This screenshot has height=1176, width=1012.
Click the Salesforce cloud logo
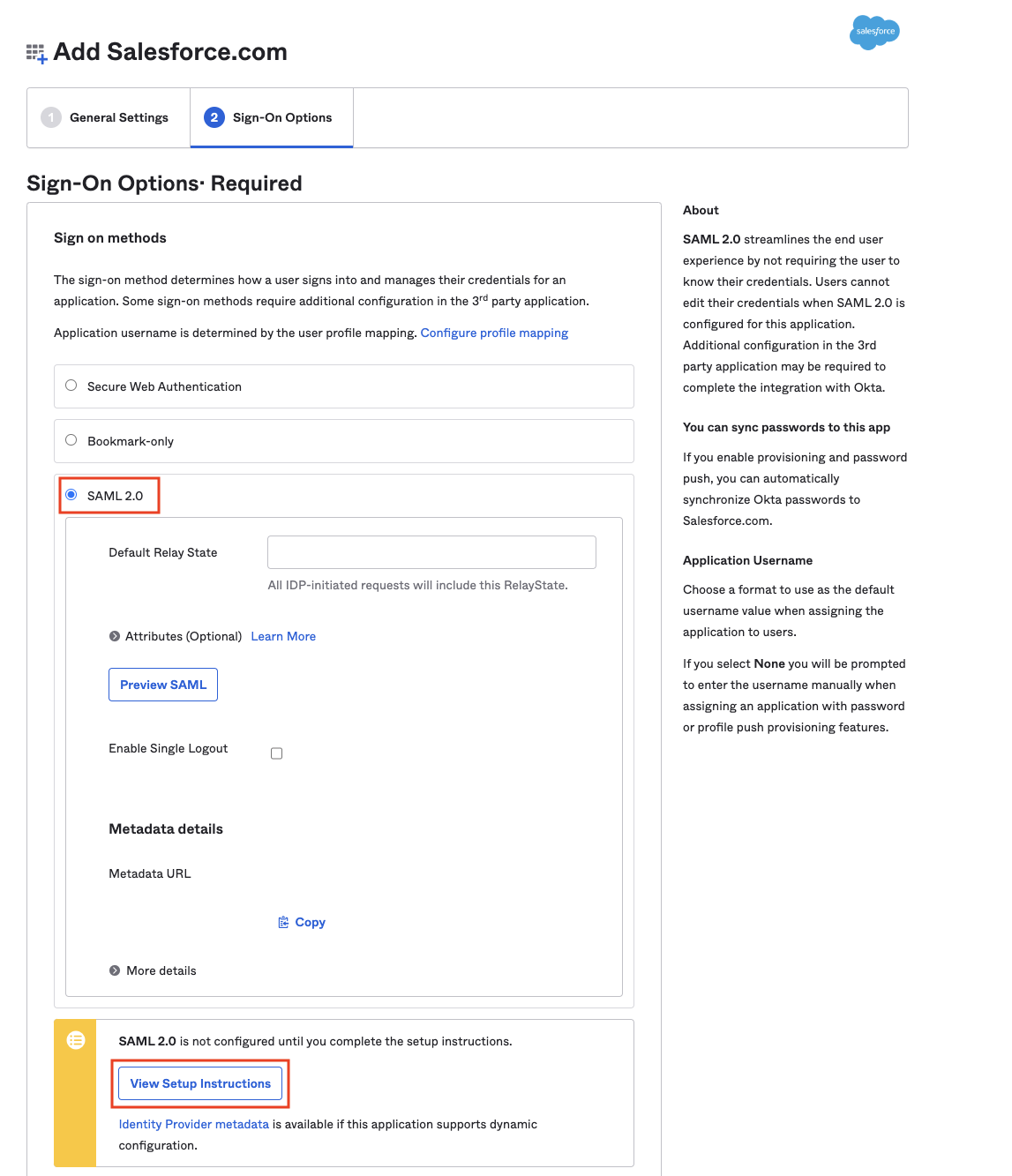[874, 32]
